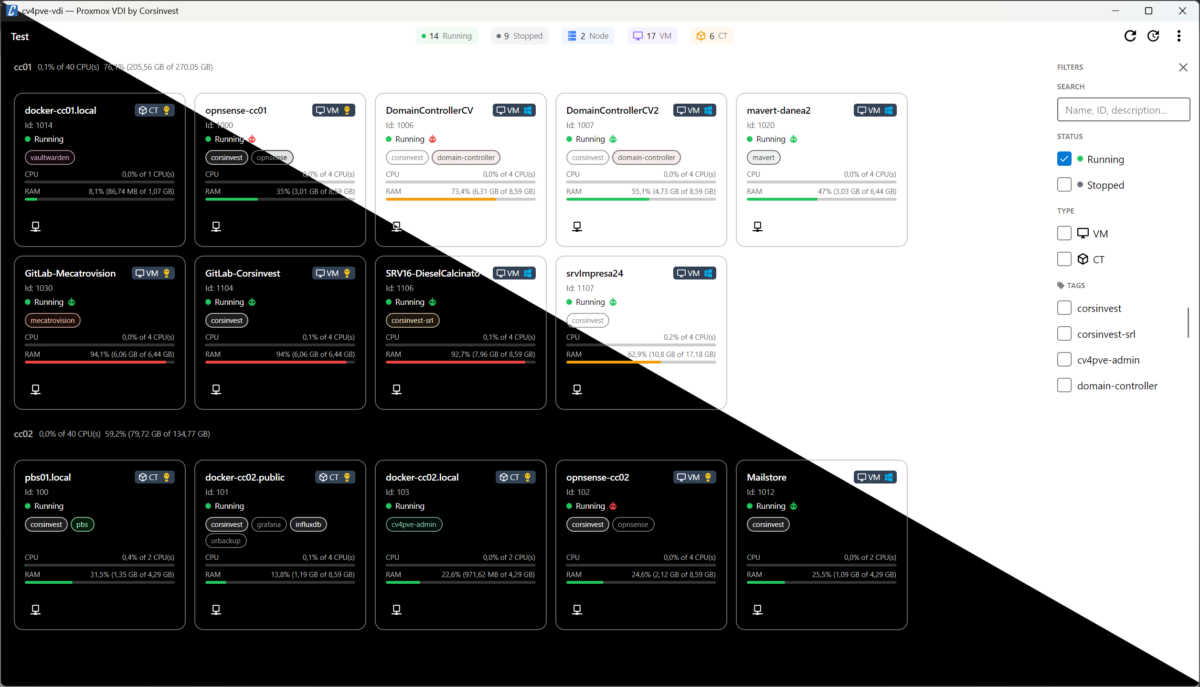
Task: Enable the VM type filter checkbox
Action: click(1064, 233)
